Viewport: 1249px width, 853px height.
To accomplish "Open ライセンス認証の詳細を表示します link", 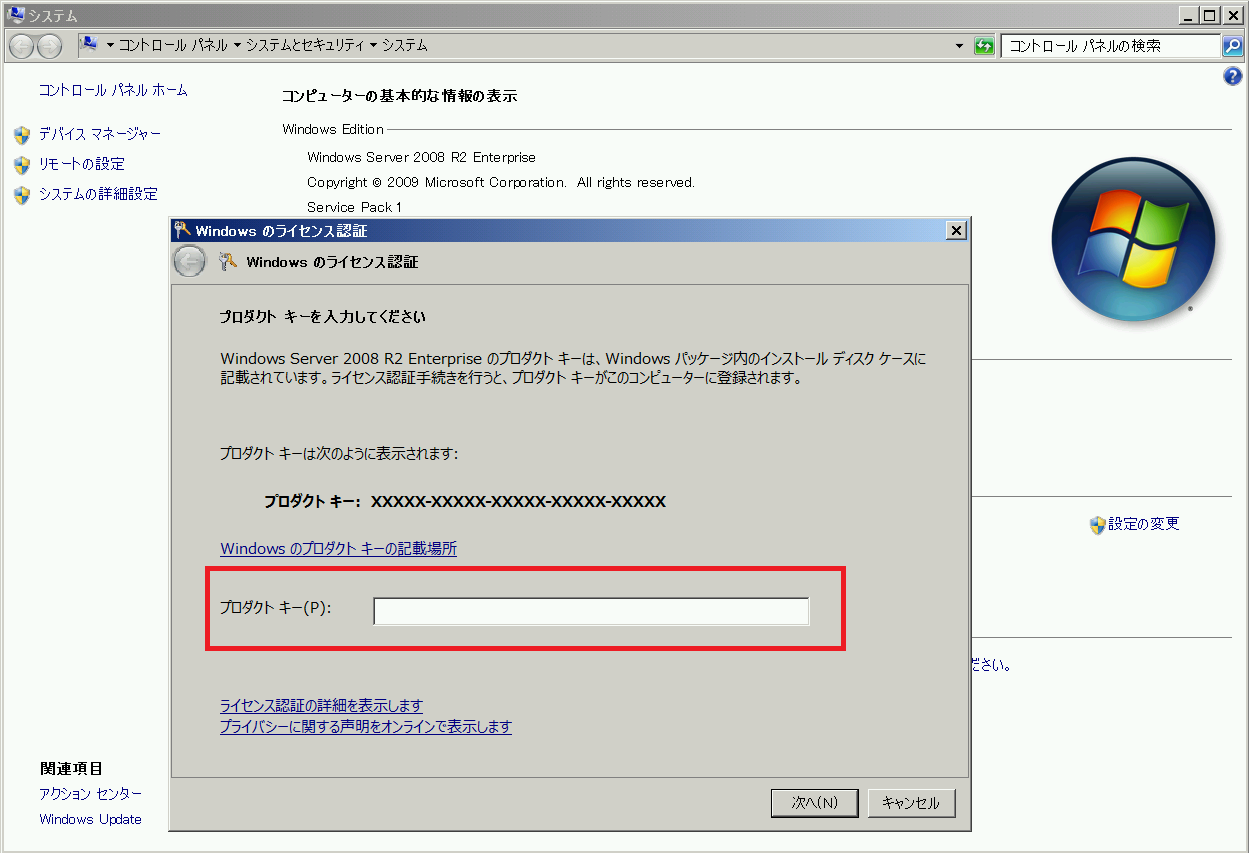I will [x=321, y=706].
